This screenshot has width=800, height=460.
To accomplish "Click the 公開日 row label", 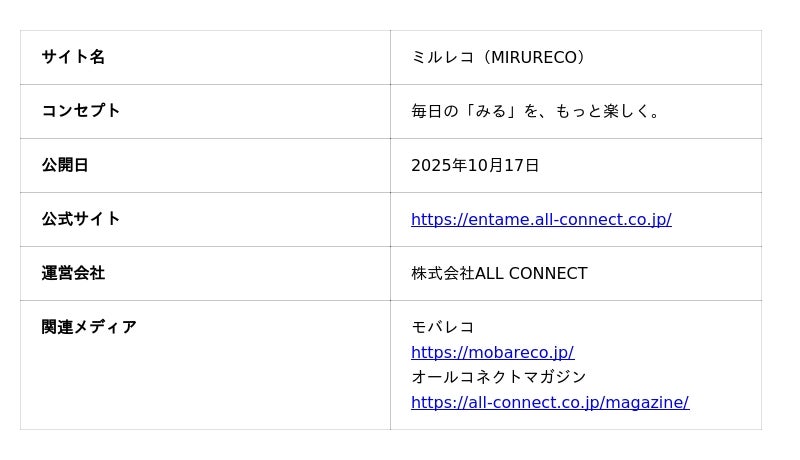I will [x=65, y=165].
